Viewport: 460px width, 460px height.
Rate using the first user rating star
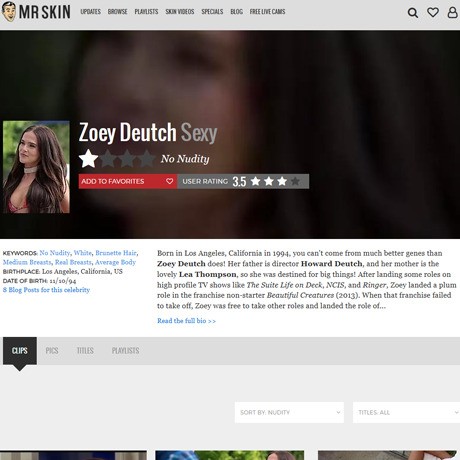(256, 181)
